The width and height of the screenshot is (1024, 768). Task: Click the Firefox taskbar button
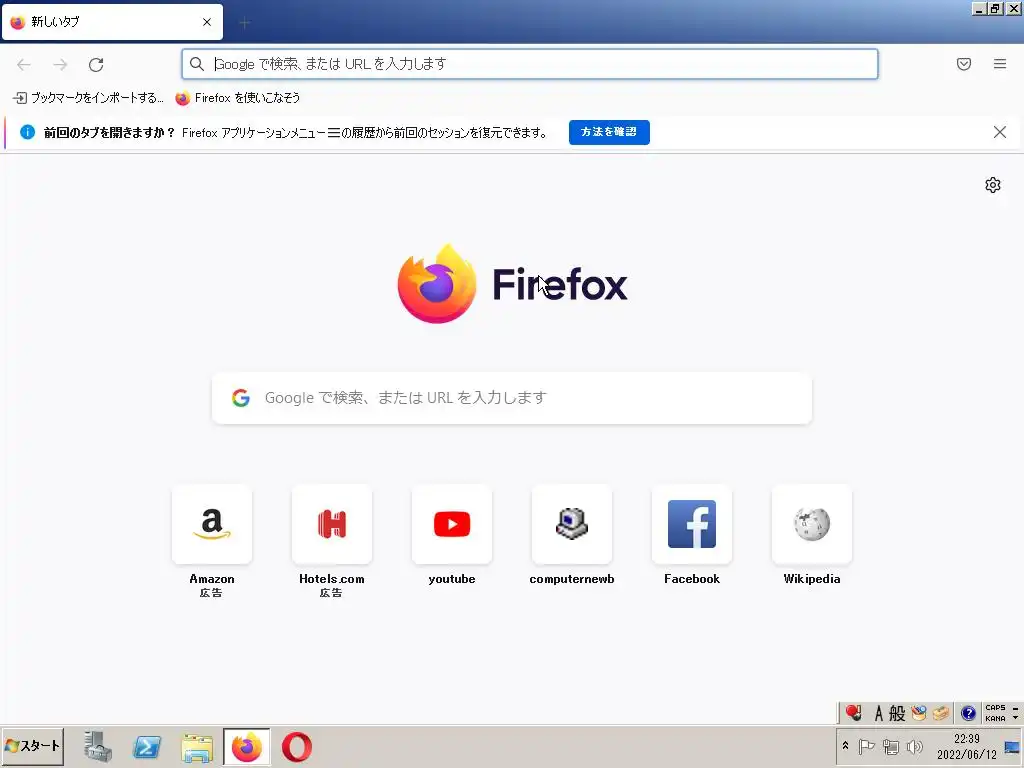point(246,746)
